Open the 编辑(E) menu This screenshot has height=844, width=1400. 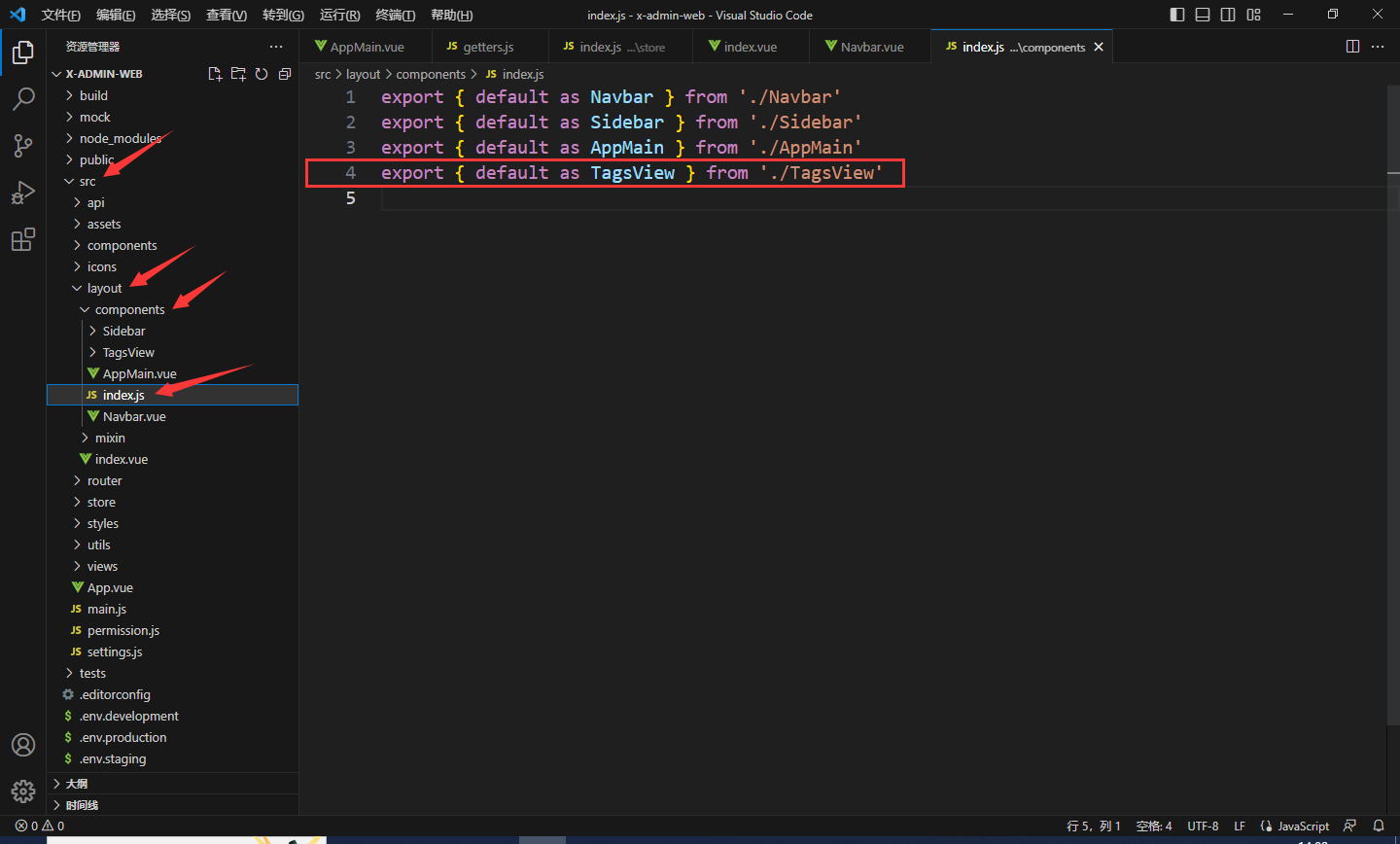pyautogui.click(x=116, y=15)
